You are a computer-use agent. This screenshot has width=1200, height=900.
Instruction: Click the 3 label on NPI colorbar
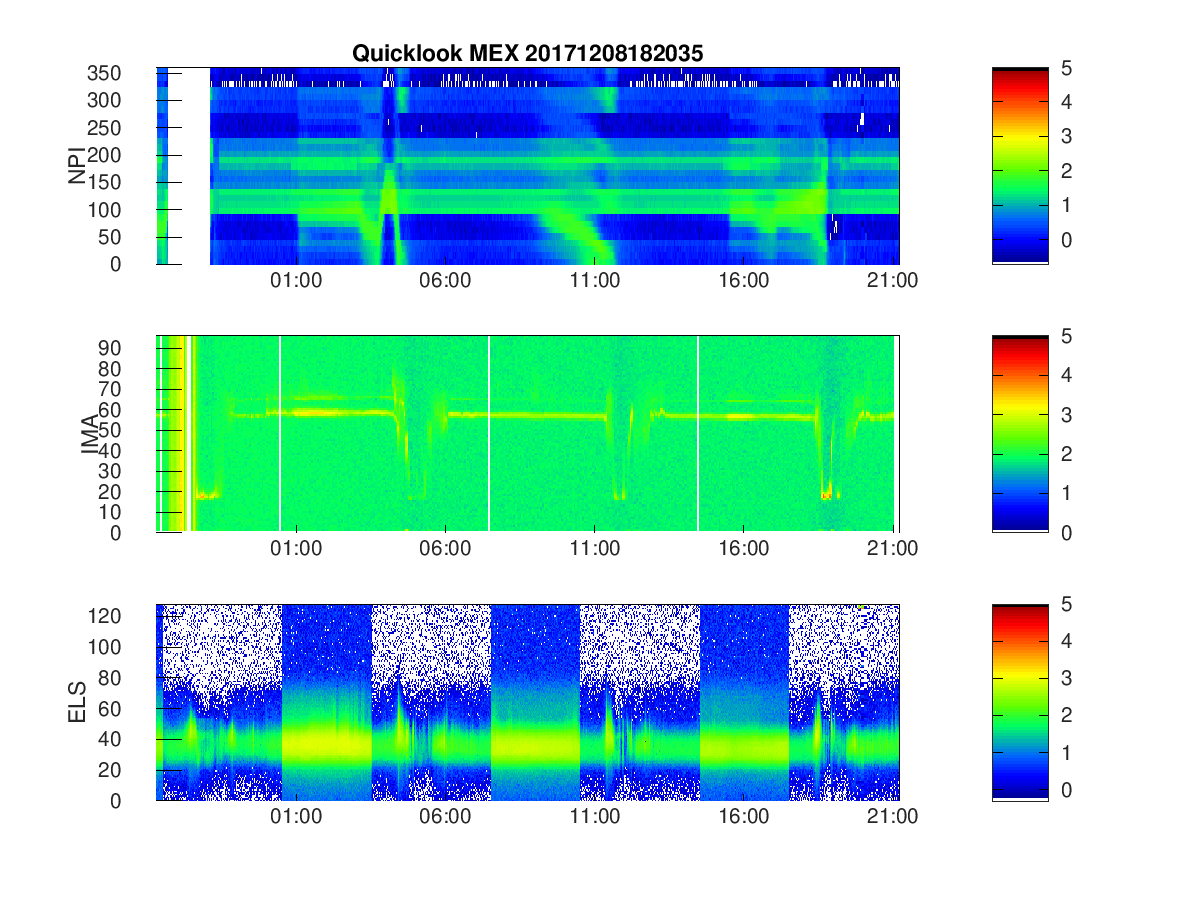point(1066,137)
